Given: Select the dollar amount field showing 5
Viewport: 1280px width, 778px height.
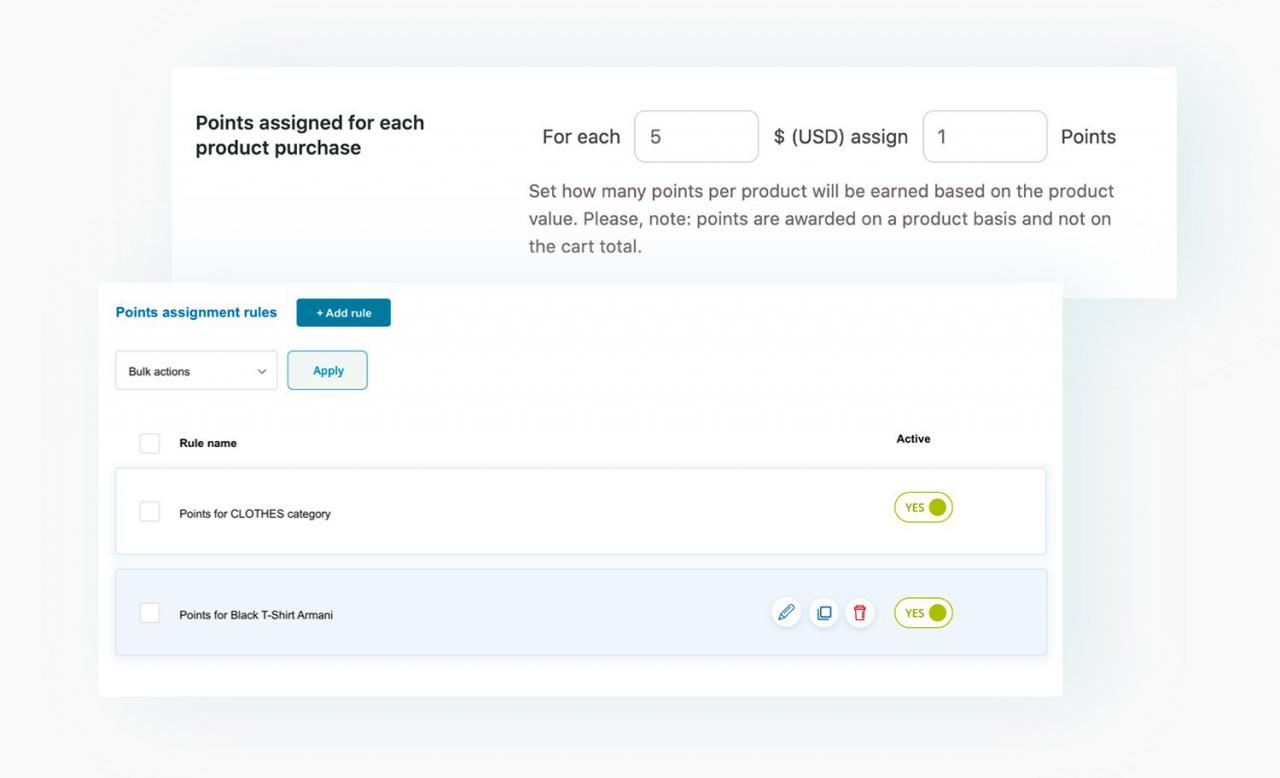Looking at the screenshot, I should pyautogui.click(x=696, y=136).
